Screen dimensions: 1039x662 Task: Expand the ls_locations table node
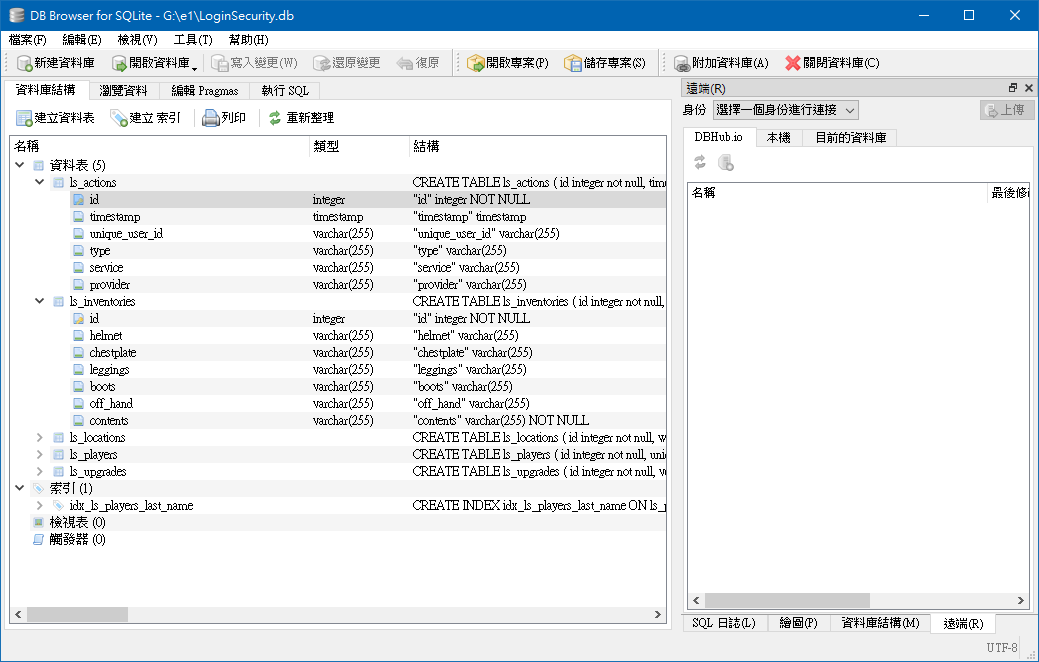(x=40, y=437)
